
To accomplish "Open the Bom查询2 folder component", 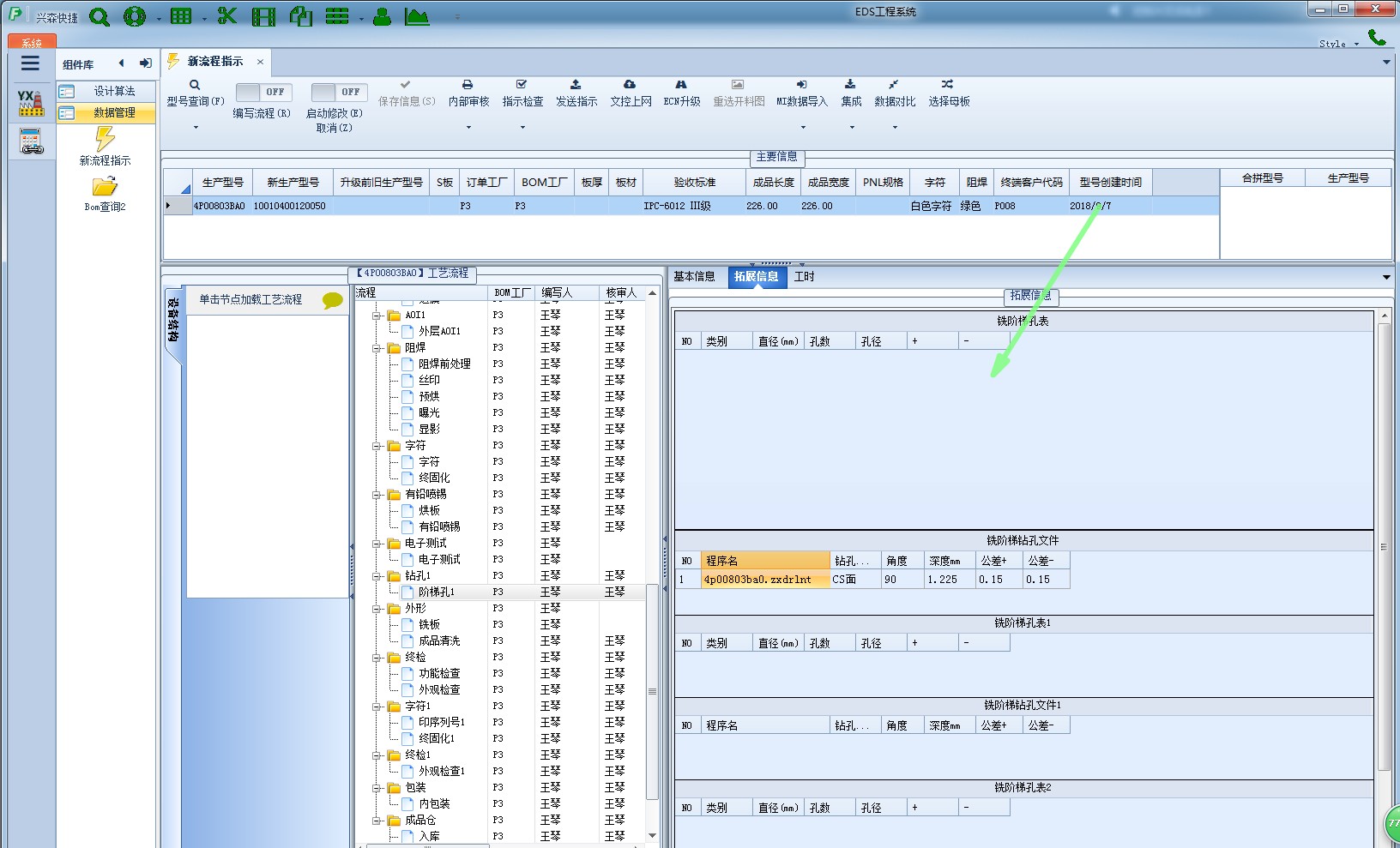I will coord(105,194).
